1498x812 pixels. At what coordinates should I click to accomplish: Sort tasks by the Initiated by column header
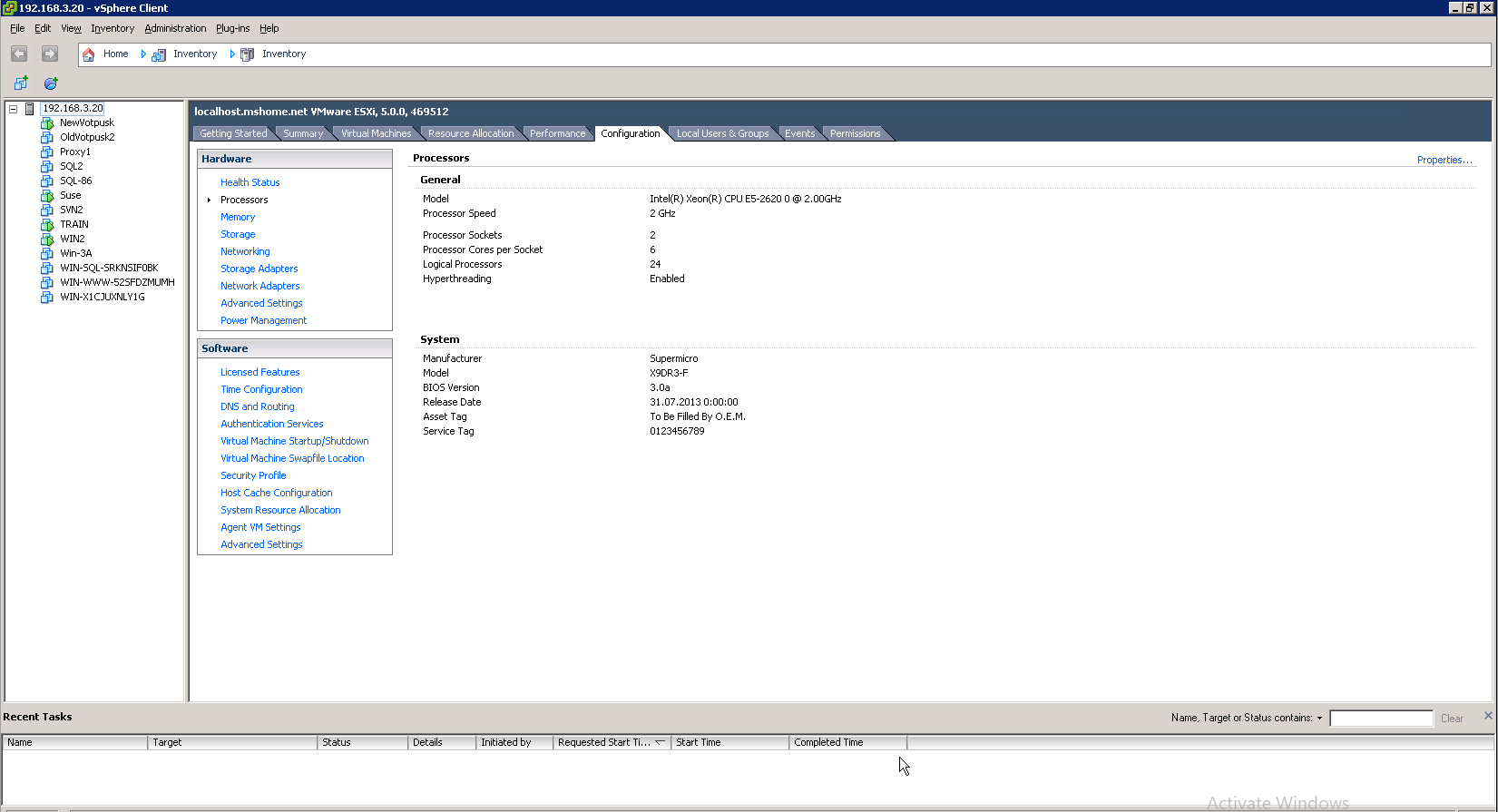coord(514,742)
